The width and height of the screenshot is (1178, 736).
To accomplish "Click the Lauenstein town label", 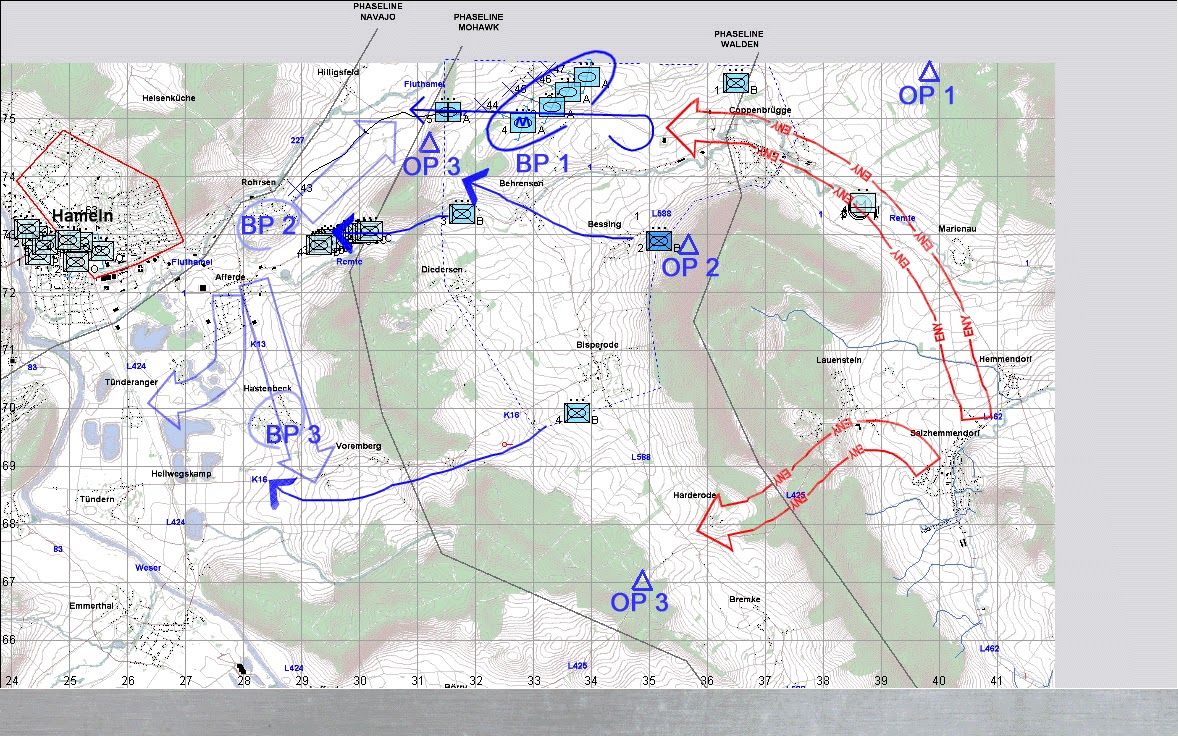I will [x=838, y=360].
